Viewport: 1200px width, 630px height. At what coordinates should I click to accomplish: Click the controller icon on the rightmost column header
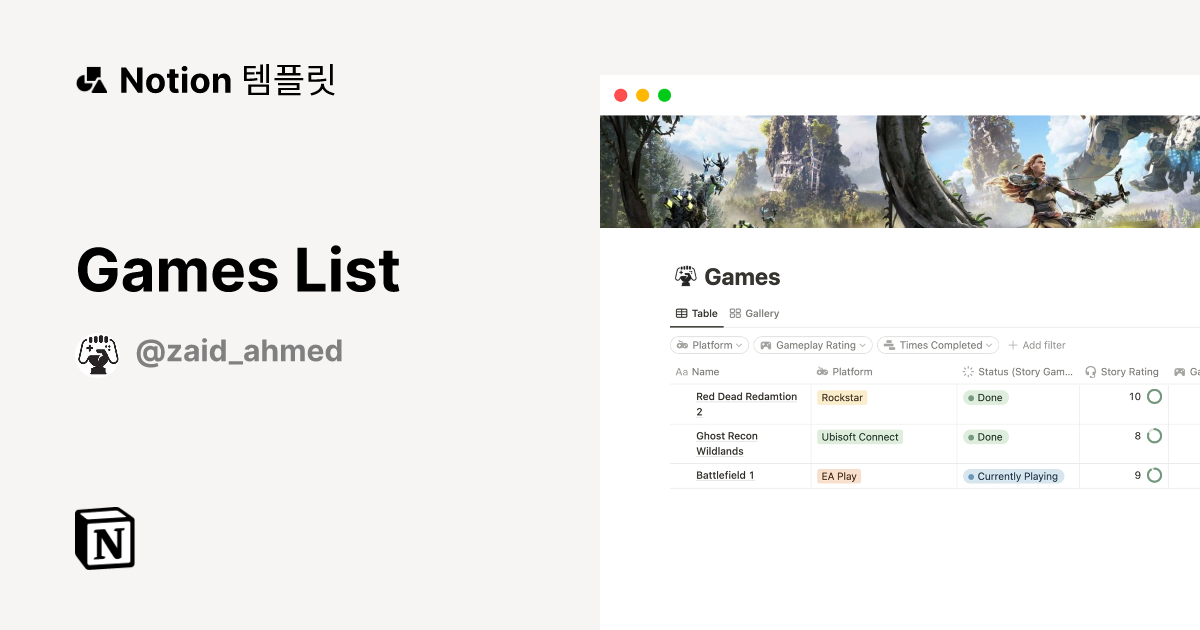click(x=1182, y=371)
